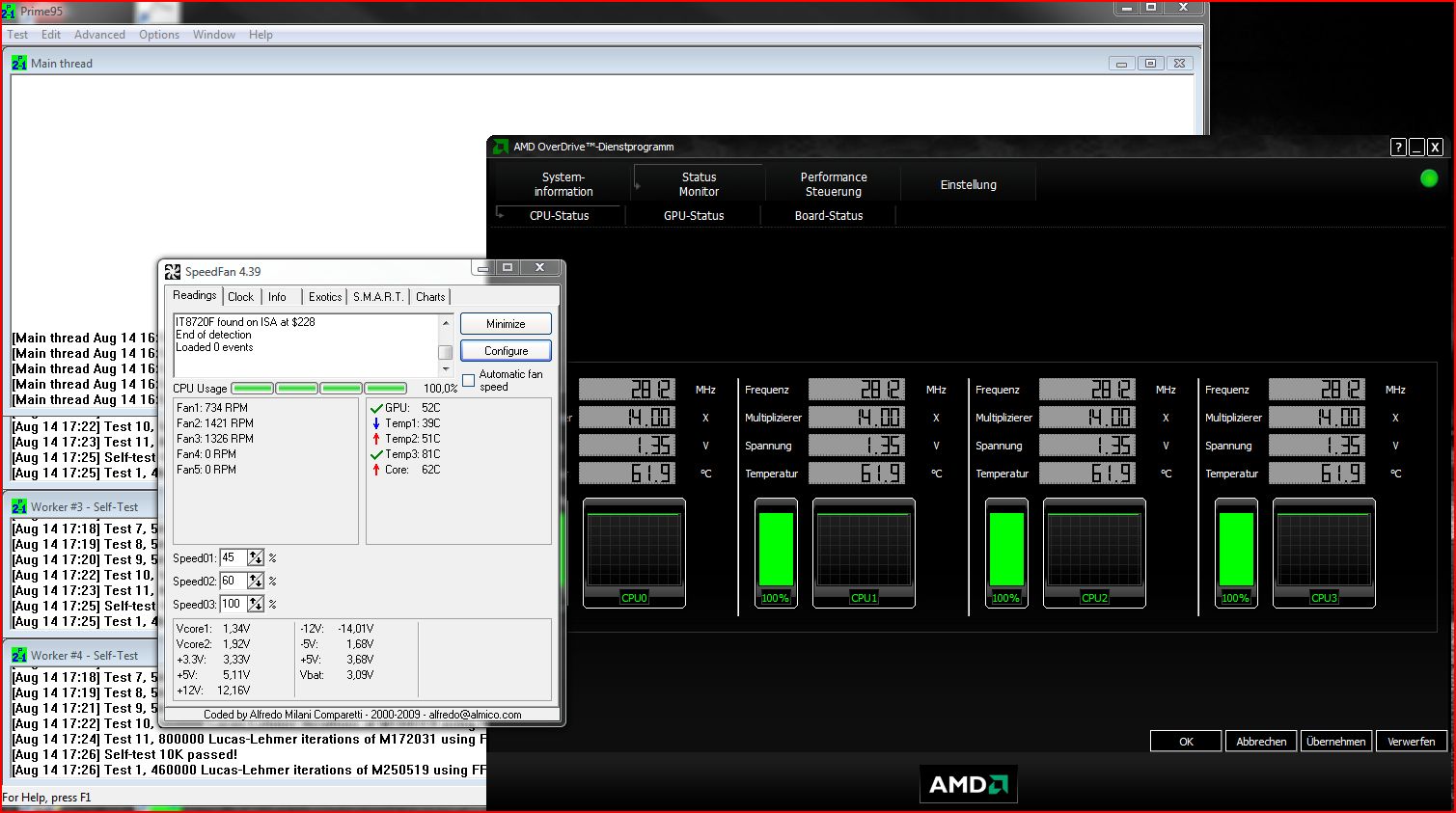Click the CPU2 usage graph

[x=1094, y=553]
